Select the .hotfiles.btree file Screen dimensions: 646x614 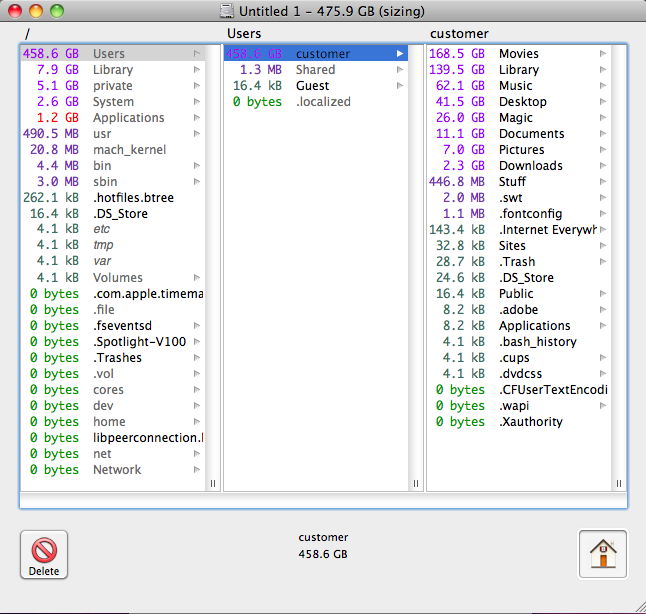pyautogui.click(x=112, y=198)
